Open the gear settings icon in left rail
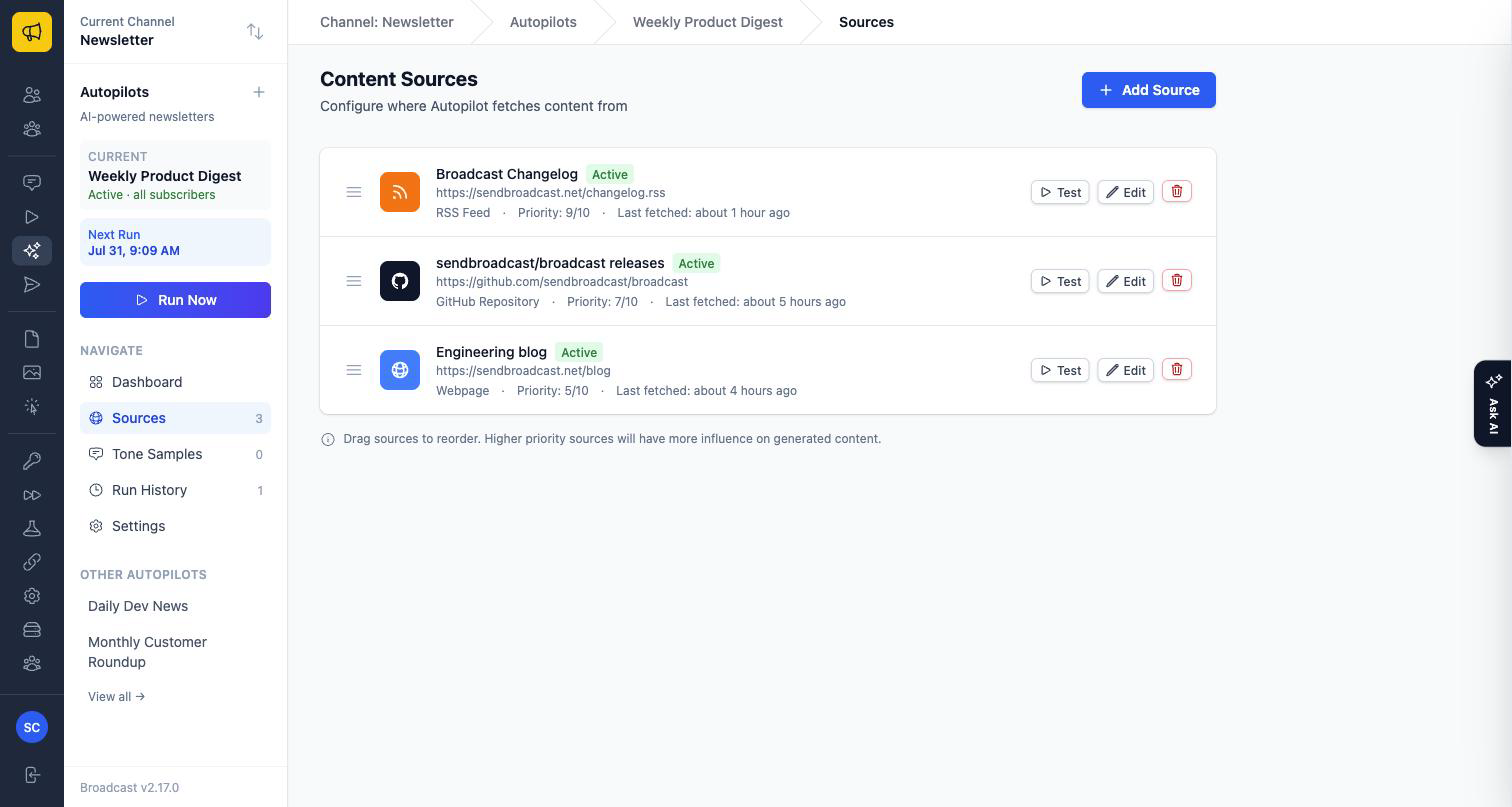 tap(32, 596)
